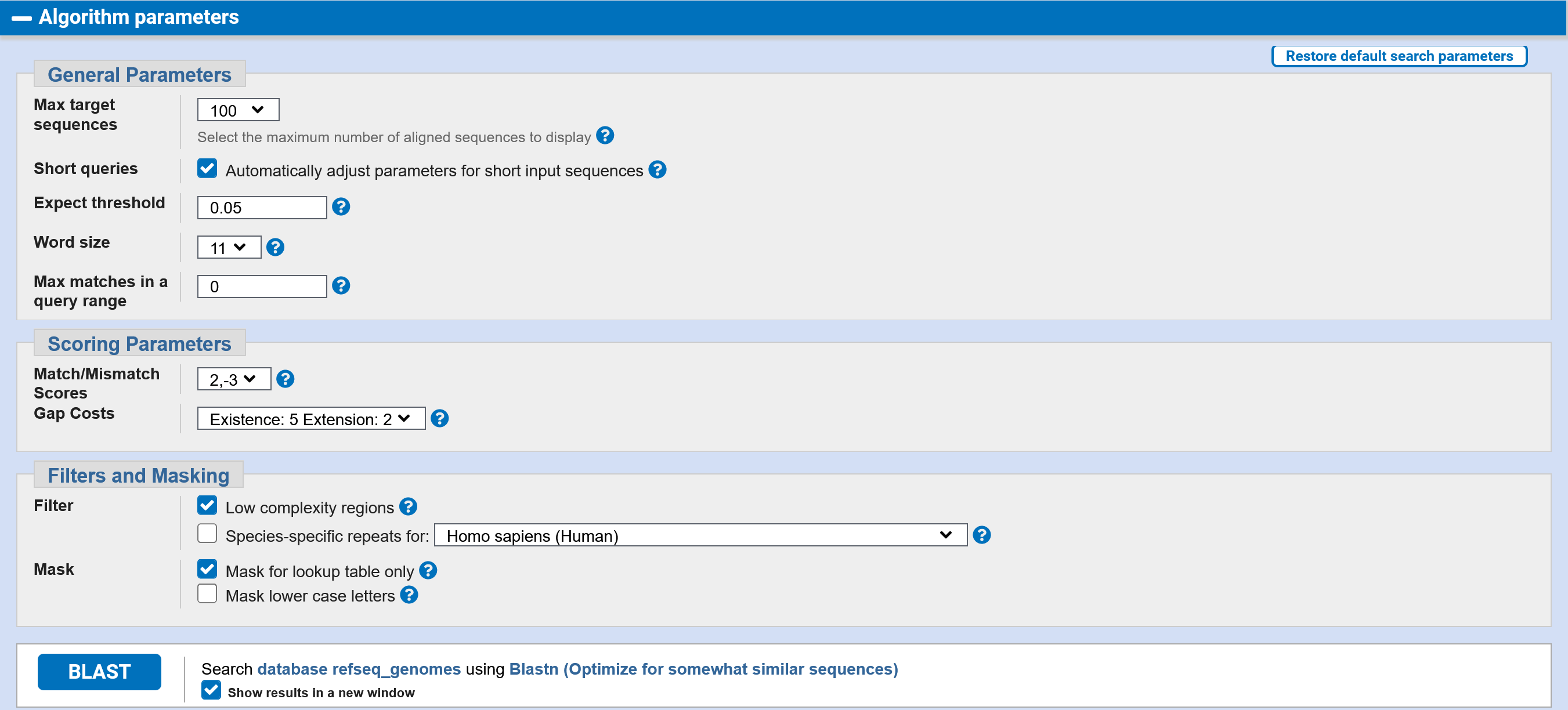Open help for Short queries option
Image resolution: width=1568 pixels, height=710 pixels.
tap(657, 170)
